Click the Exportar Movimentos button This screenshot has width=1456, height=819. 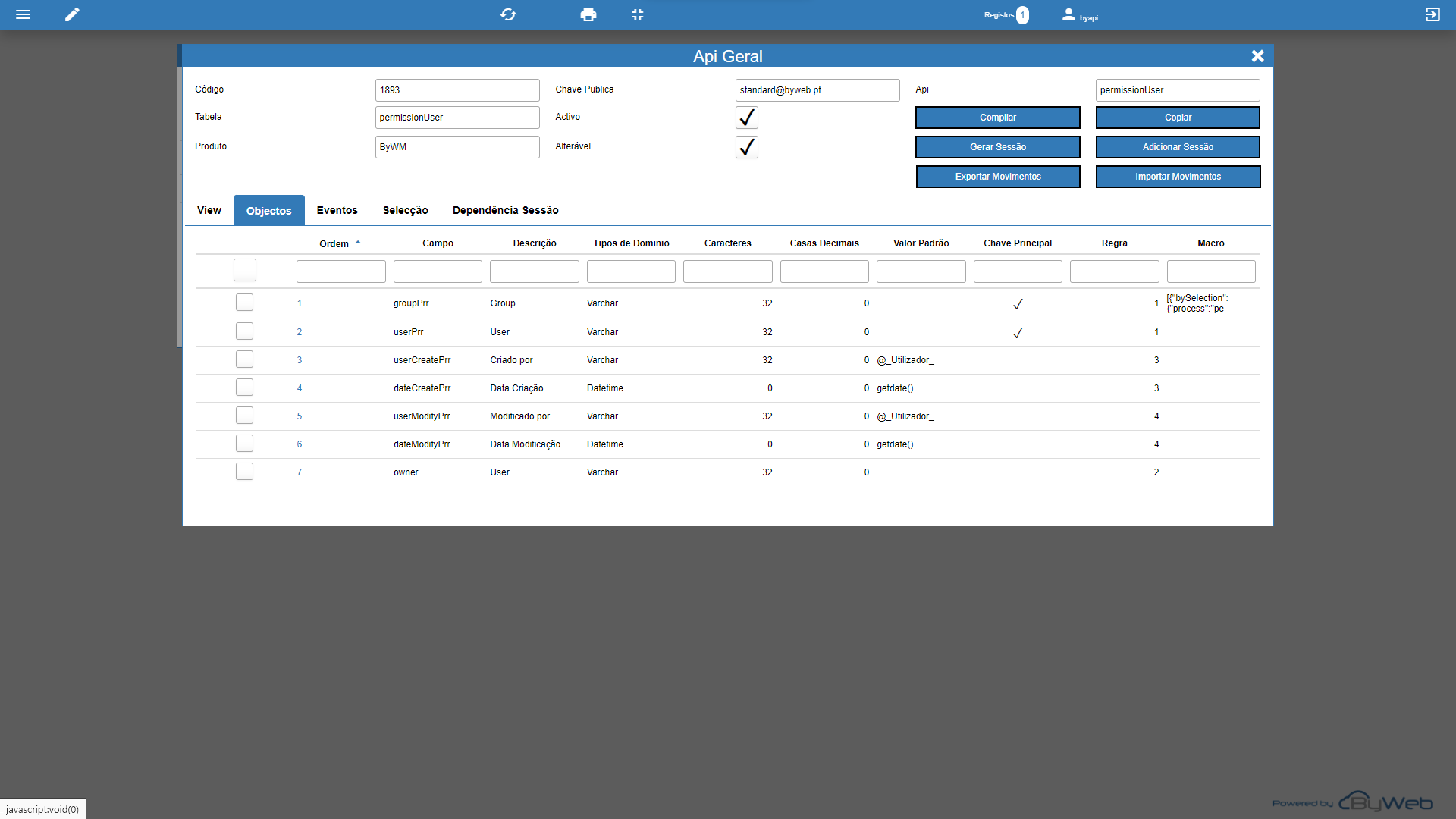click(x=997, y=177)
